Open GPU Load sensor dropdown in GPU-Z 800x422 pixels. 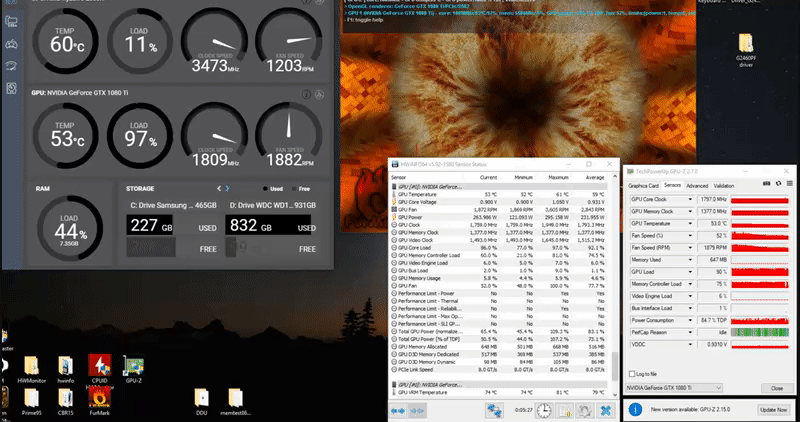coord(690,272)
